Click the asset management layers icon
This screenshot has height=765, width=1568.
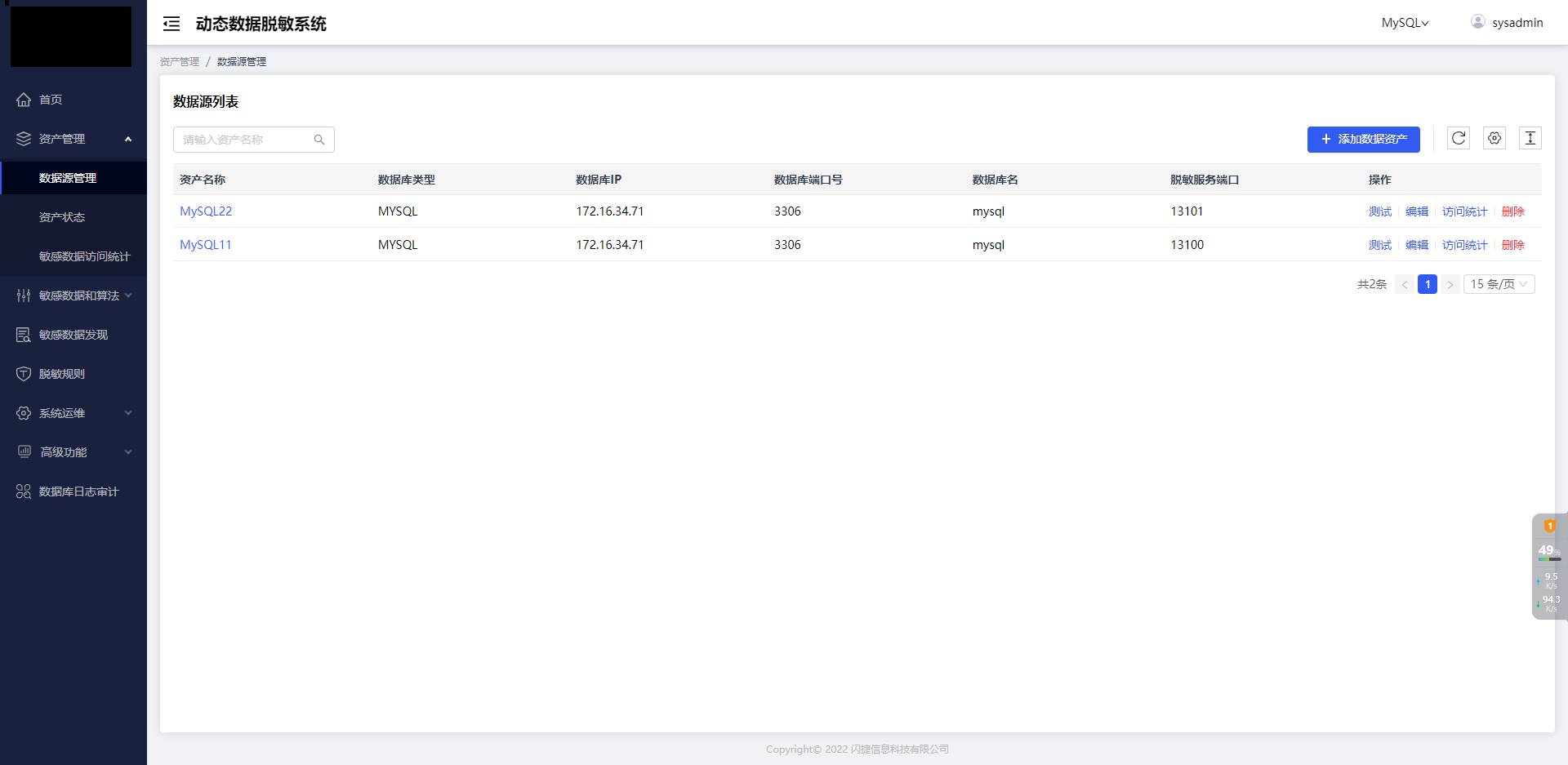(x=24, y=139)
